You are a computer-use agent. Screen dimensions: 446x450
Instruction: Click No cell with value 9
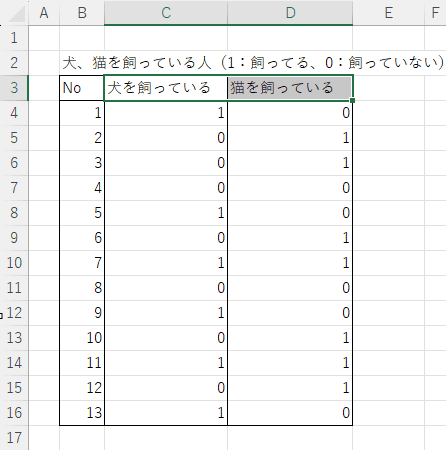[x=82, y=313]
